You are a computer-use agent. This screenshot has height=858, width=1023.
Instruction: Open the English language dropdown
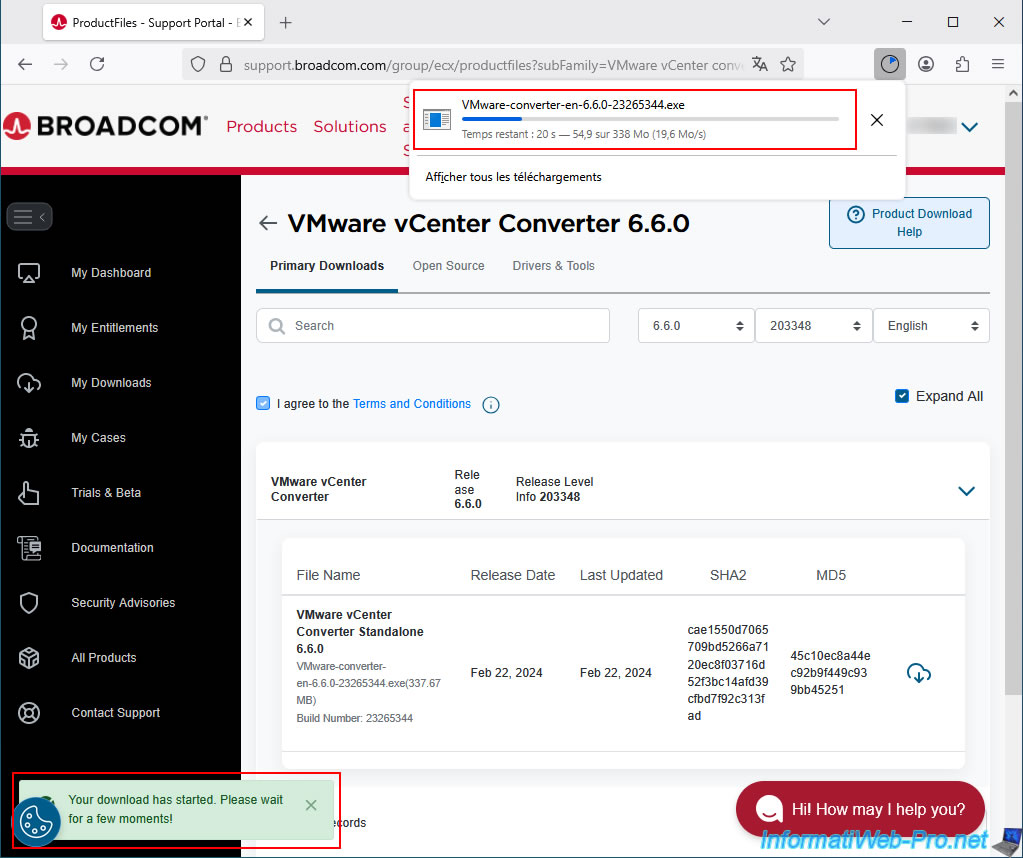pos(930,326)
